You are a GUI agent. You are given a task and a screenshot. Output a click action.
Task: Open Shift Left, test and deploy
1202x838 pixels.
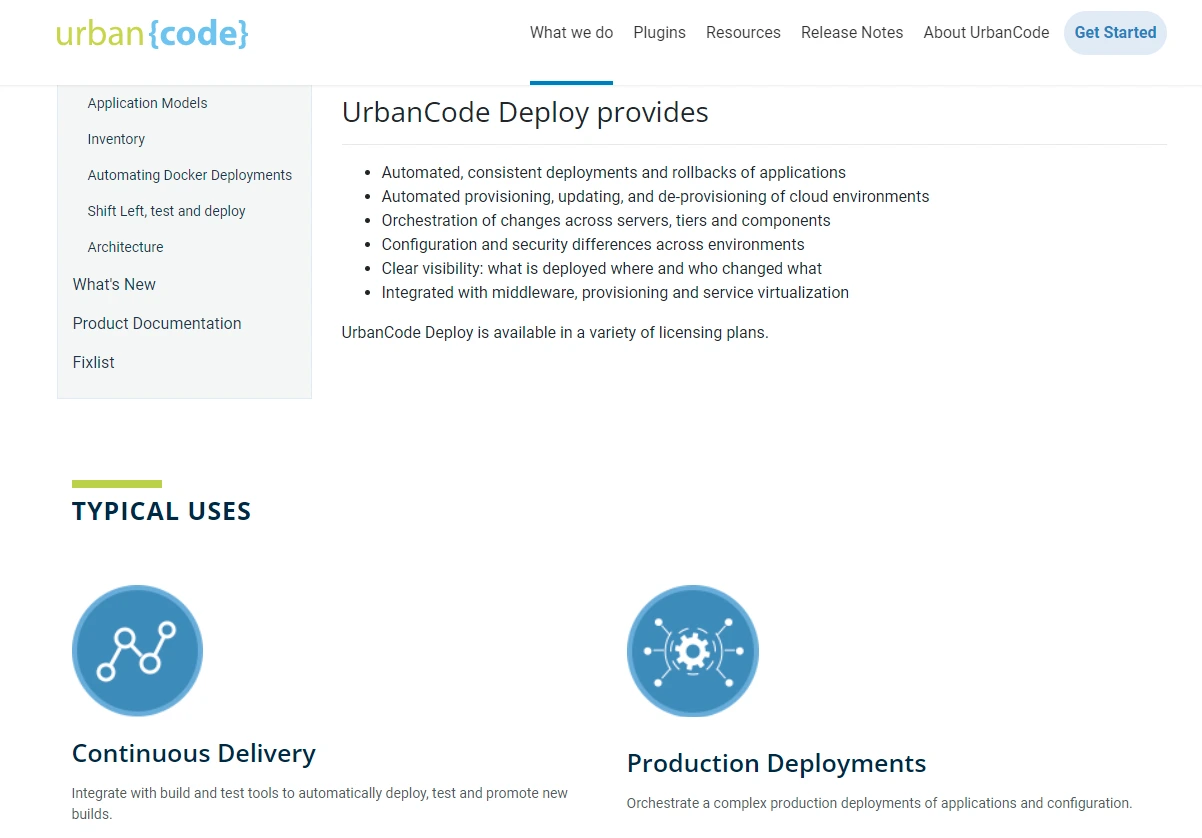166,211
